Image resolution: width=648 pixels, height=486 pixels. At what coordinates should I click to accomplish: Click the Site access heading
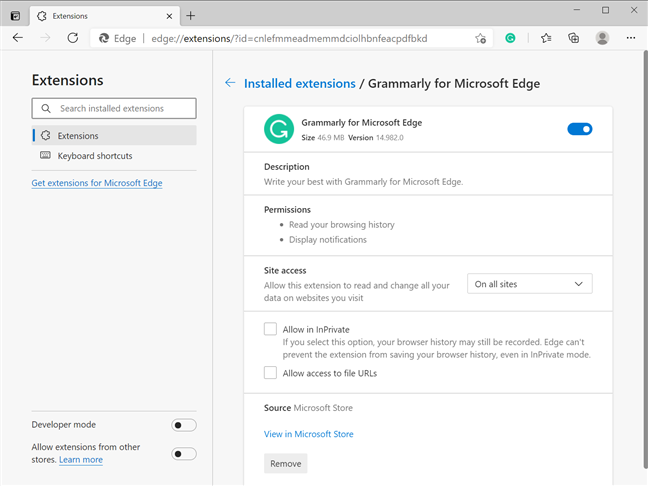285,270
